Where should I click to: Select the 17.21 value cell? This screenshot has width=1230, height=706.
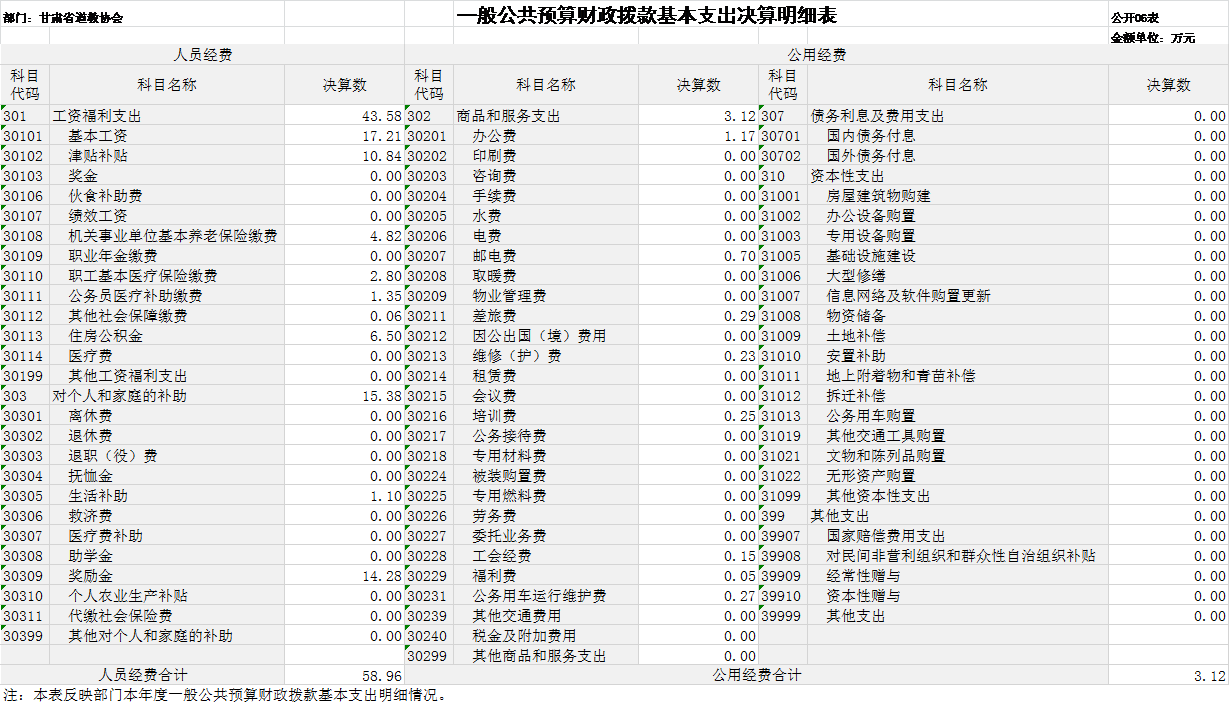point(344,136)
